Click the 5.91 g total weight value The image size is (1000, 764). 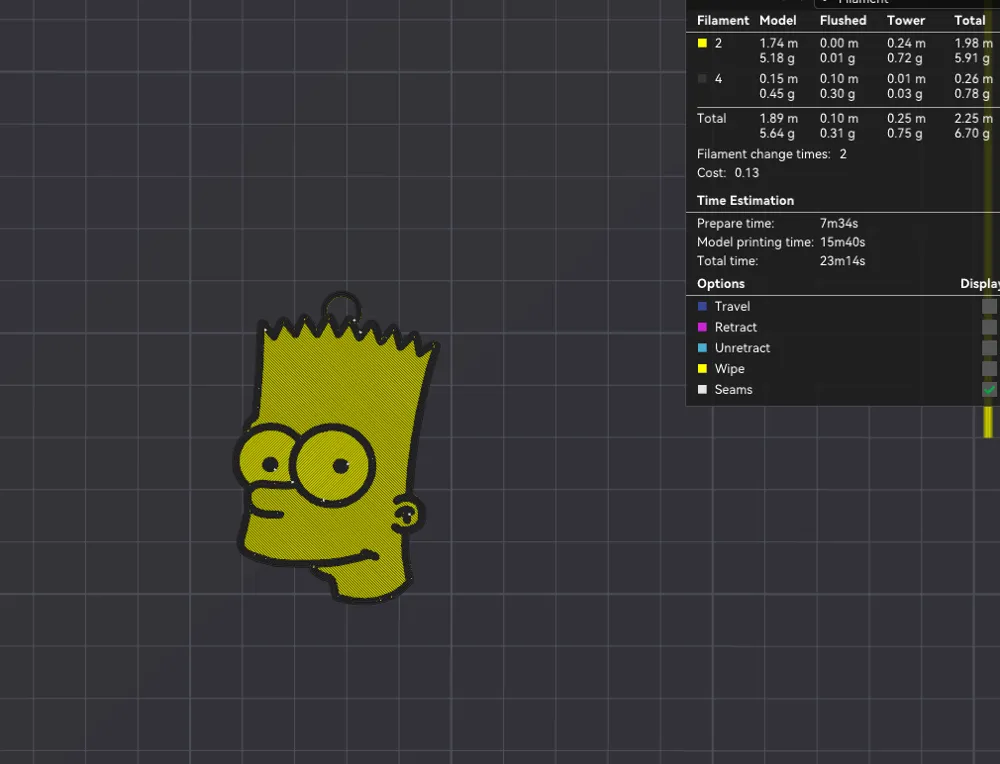pyautogui.click(x=972, y=58)
